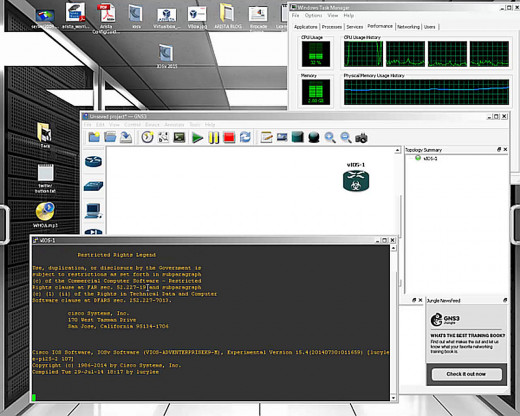Select the vIOS-1 router on canvas
520x416 pixels.
pyautogui.click(x=356, y=181)
